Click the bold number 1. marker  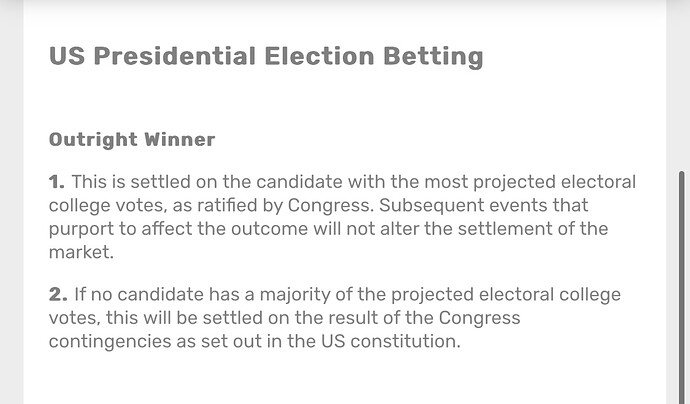tap(57, 182)
